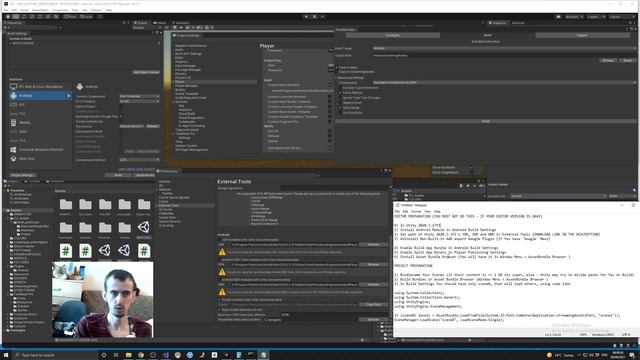
Task: Click Windows taskbar search box
Action: click(55, 355)
